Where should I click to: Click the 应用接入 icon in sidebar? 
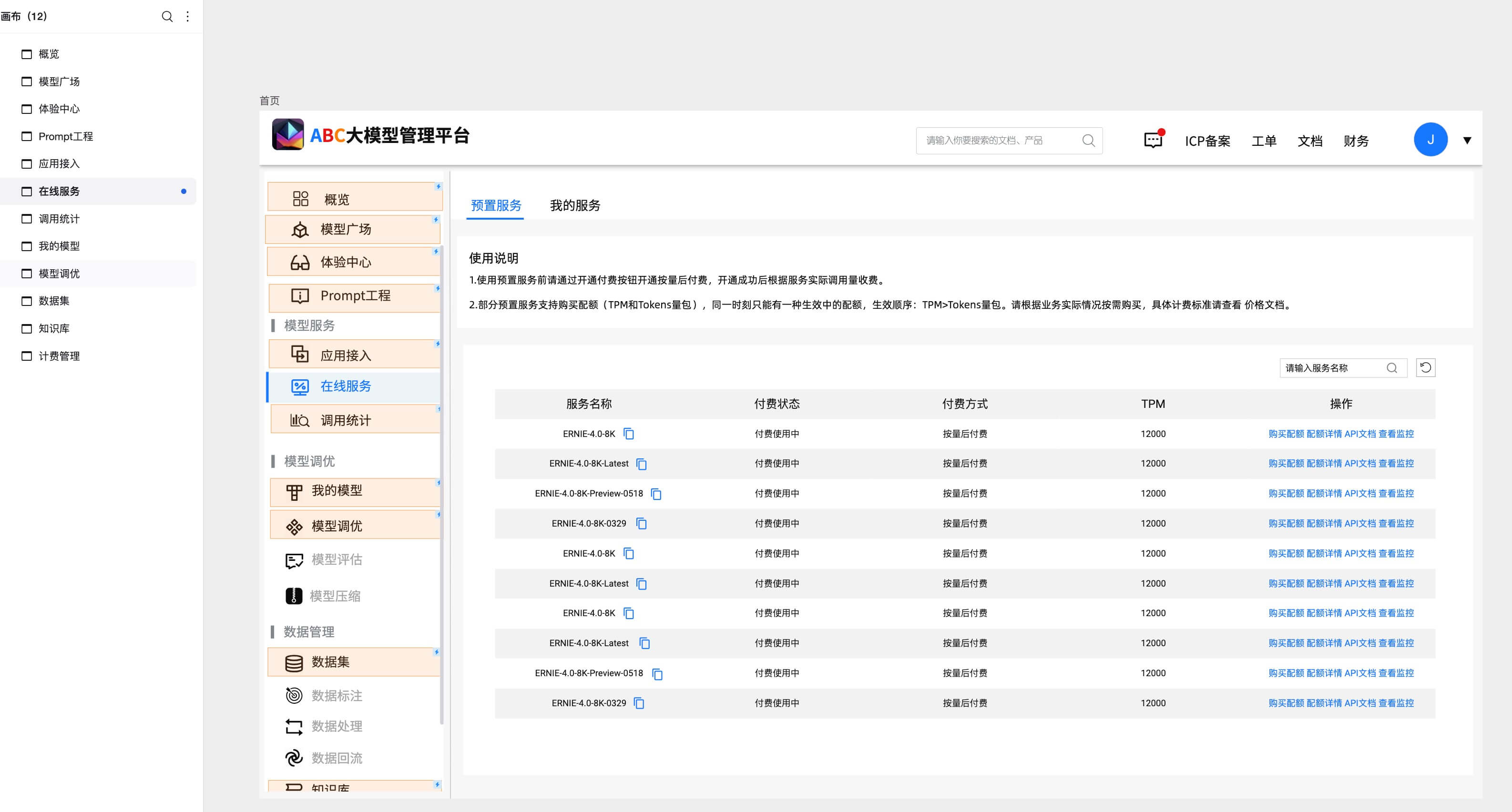(x=300, y=355)
